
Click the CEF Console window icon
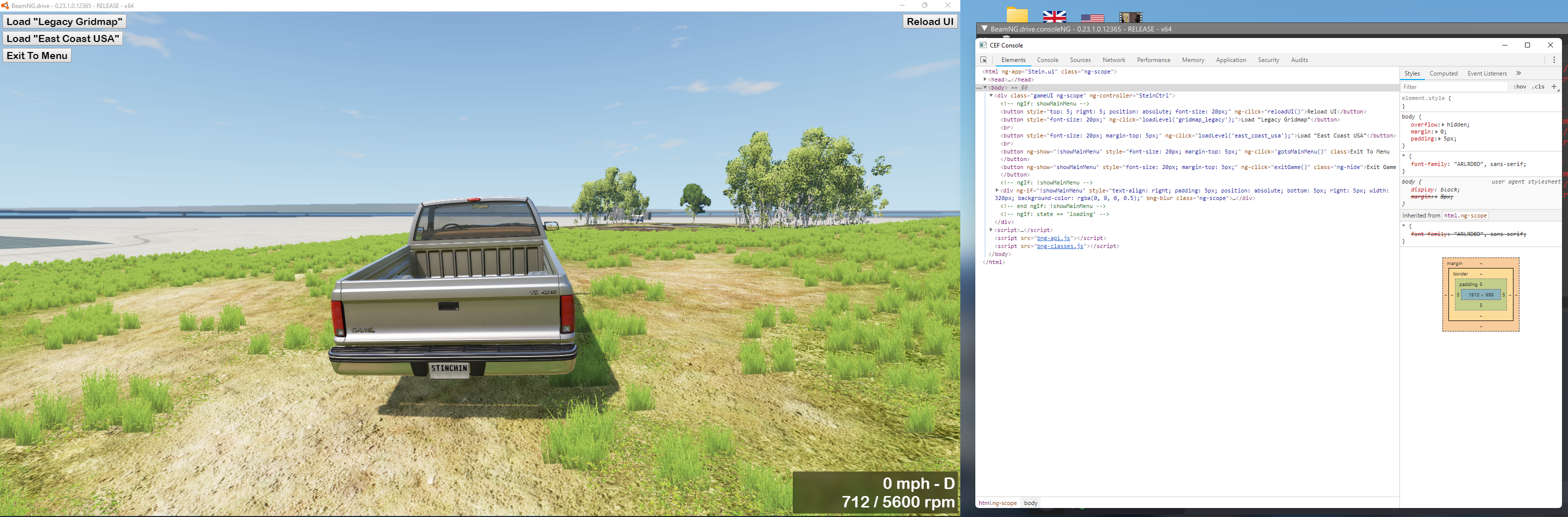point(983,45)
